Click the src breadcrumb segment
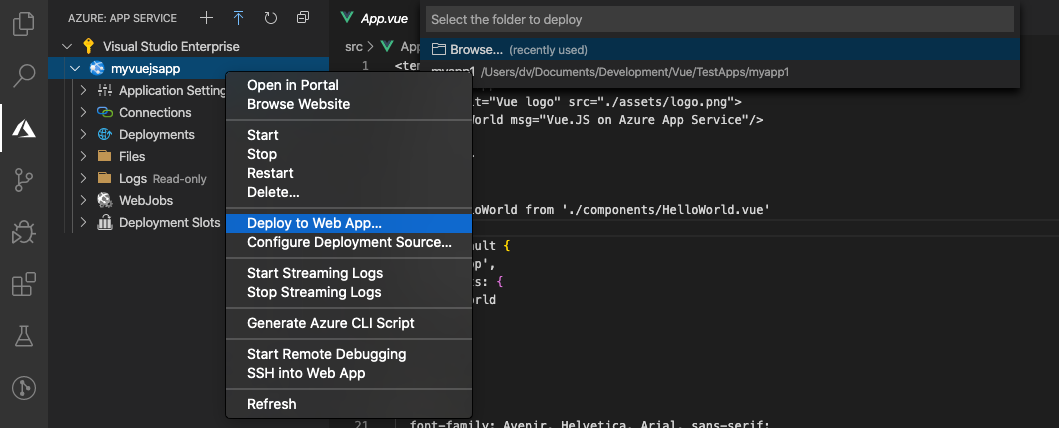This screenshot has height=428, width=1059. [353, 47]
